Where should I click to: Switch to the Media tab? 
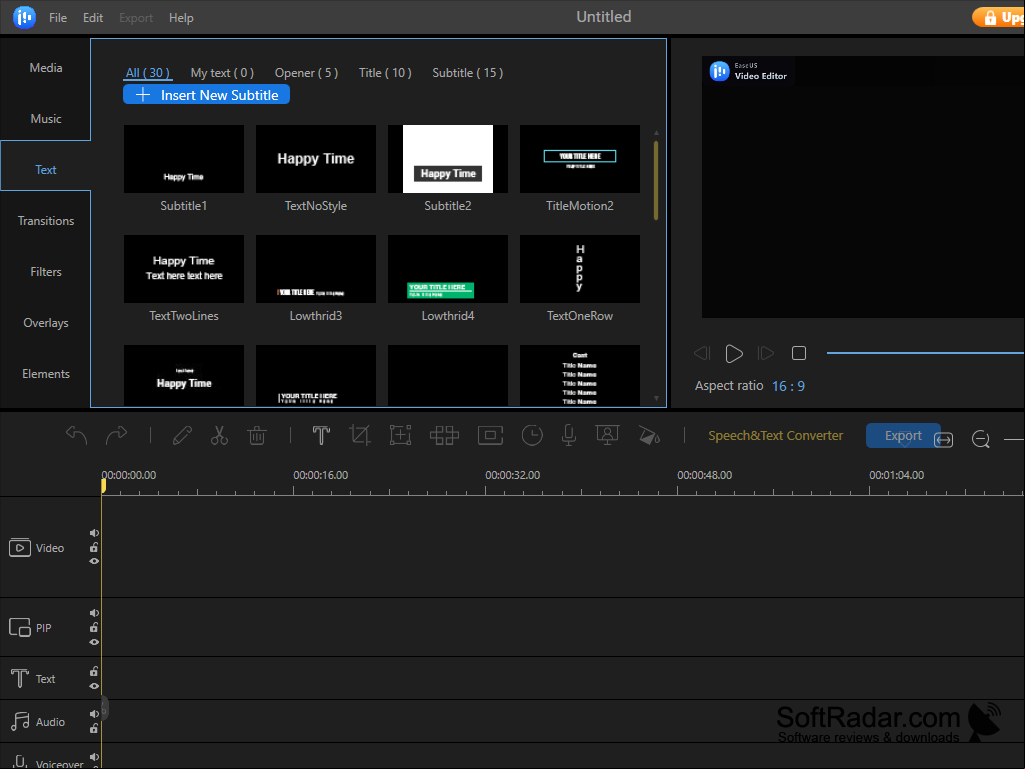pos(45,67)
